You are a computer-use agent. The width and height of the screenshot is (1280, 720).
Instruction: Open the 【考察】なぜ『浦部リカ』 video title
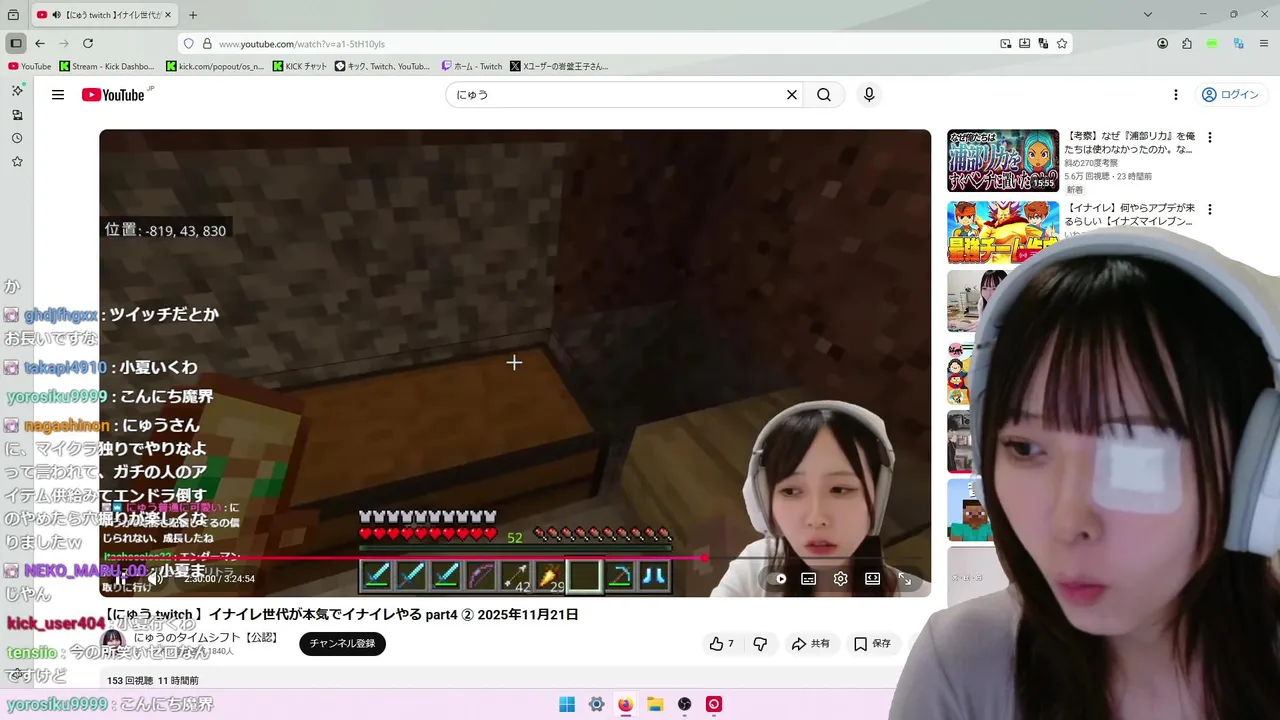(x=1132, y=142)
